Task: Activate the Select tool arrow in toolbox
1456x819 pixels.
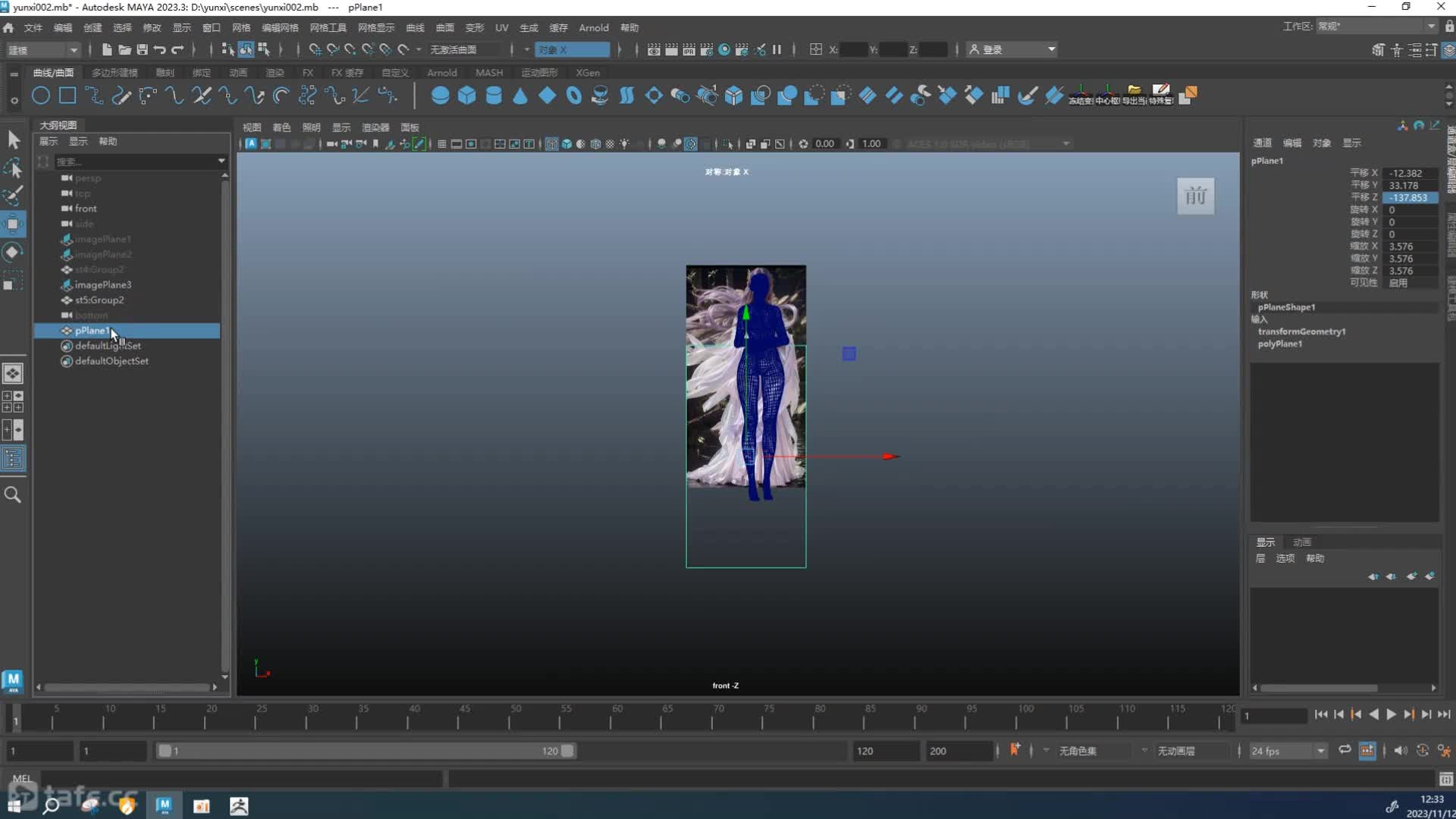Action: (x=13, y=140)
